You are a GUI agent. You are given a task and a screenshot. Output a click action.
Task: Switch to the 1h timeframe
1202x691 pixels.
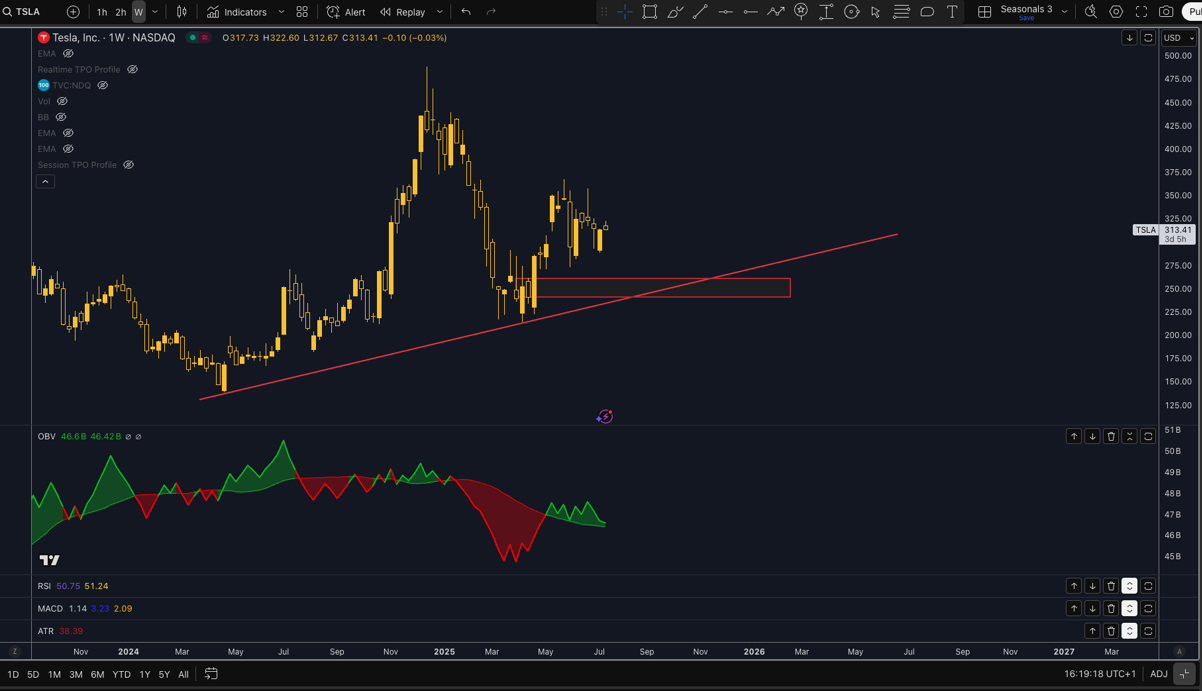pyautogui.click(x=102, y=12)
